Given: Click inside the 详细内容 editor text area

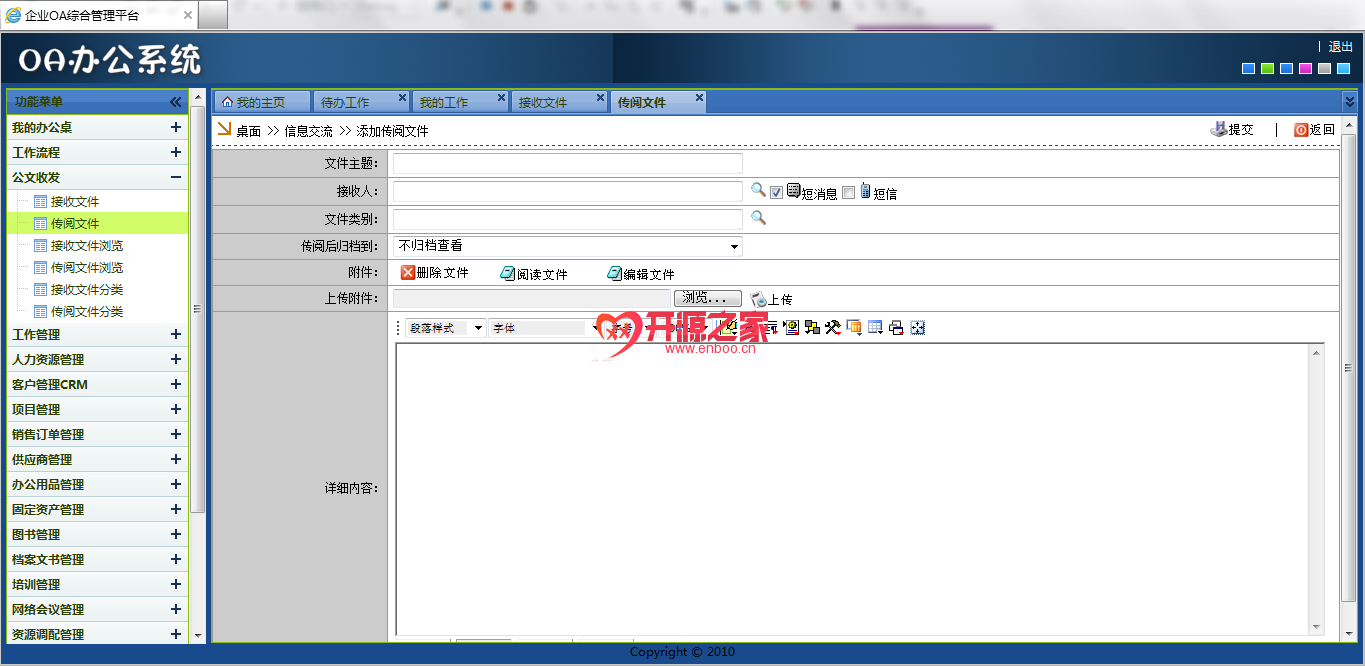Looking at the screenshot, I should coord(852,488).
